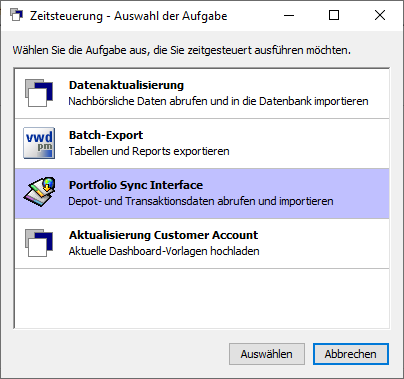Image resolution: width=404 pixels, height=379 pixels.
Task: Select the Datenaktualisierung task title
Action: [126, 85]
